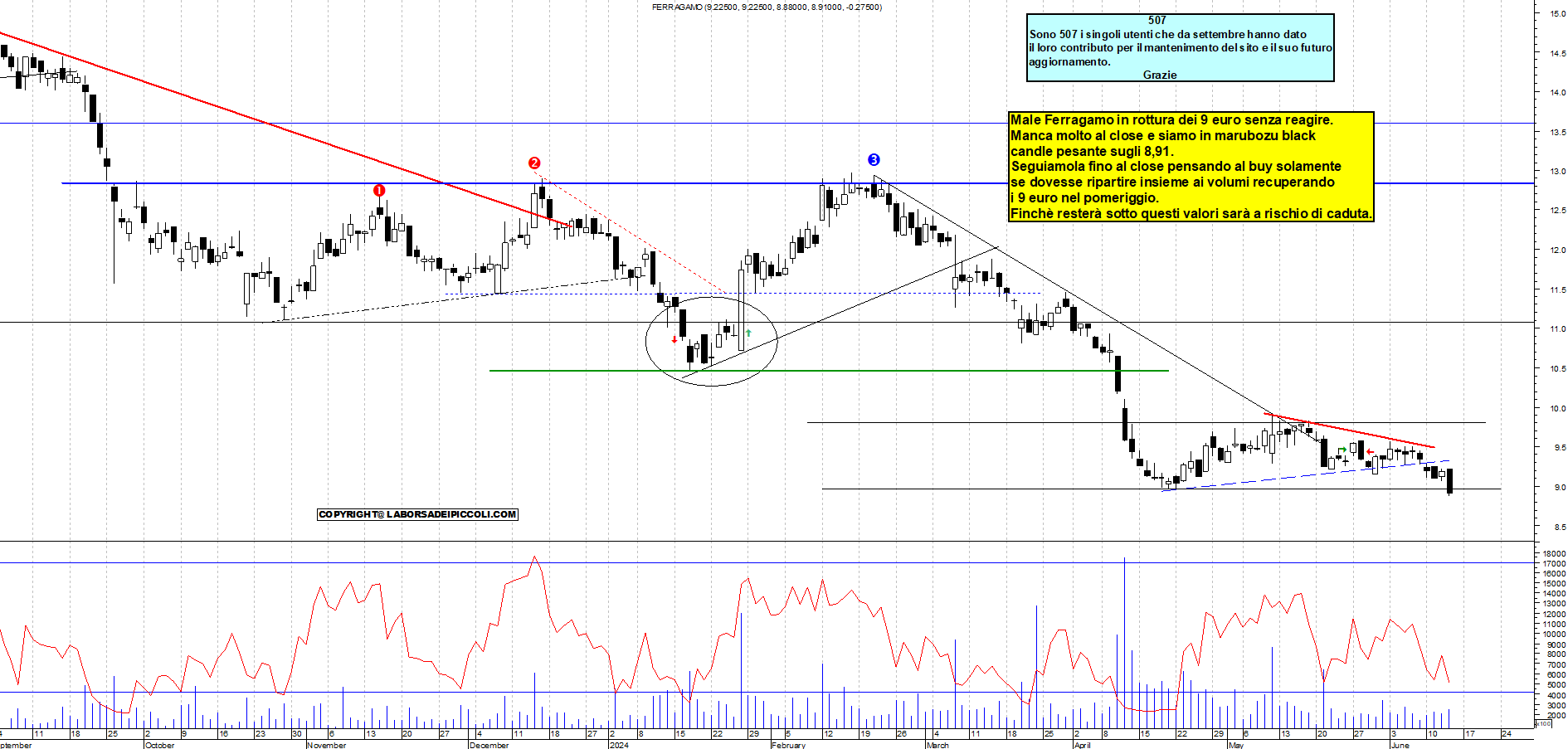Click the tallest volume bar in April
The image size is (1568, 749).
pyautogui.click(x=1125, y=643)
